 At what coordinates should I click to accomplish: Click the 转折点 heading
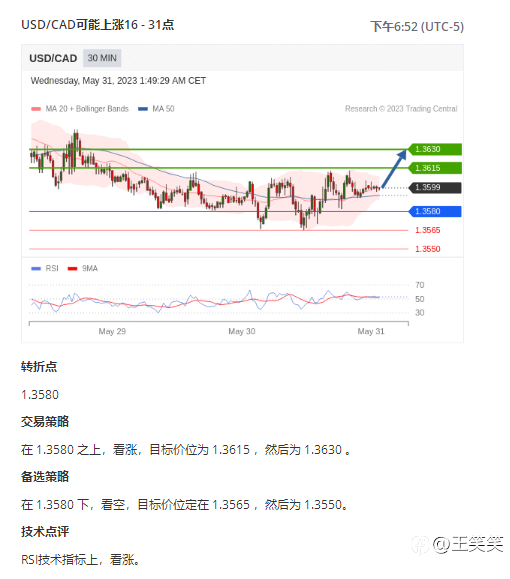(x=39, y=367)
